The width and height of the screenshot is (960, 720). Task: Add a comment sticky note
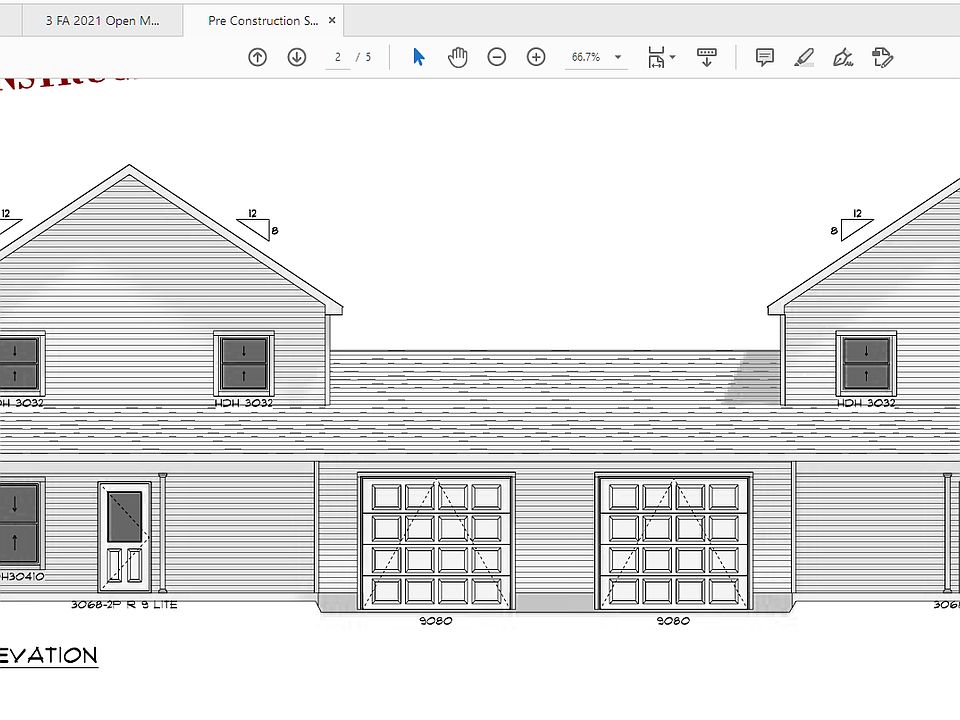tap(765, 58)
